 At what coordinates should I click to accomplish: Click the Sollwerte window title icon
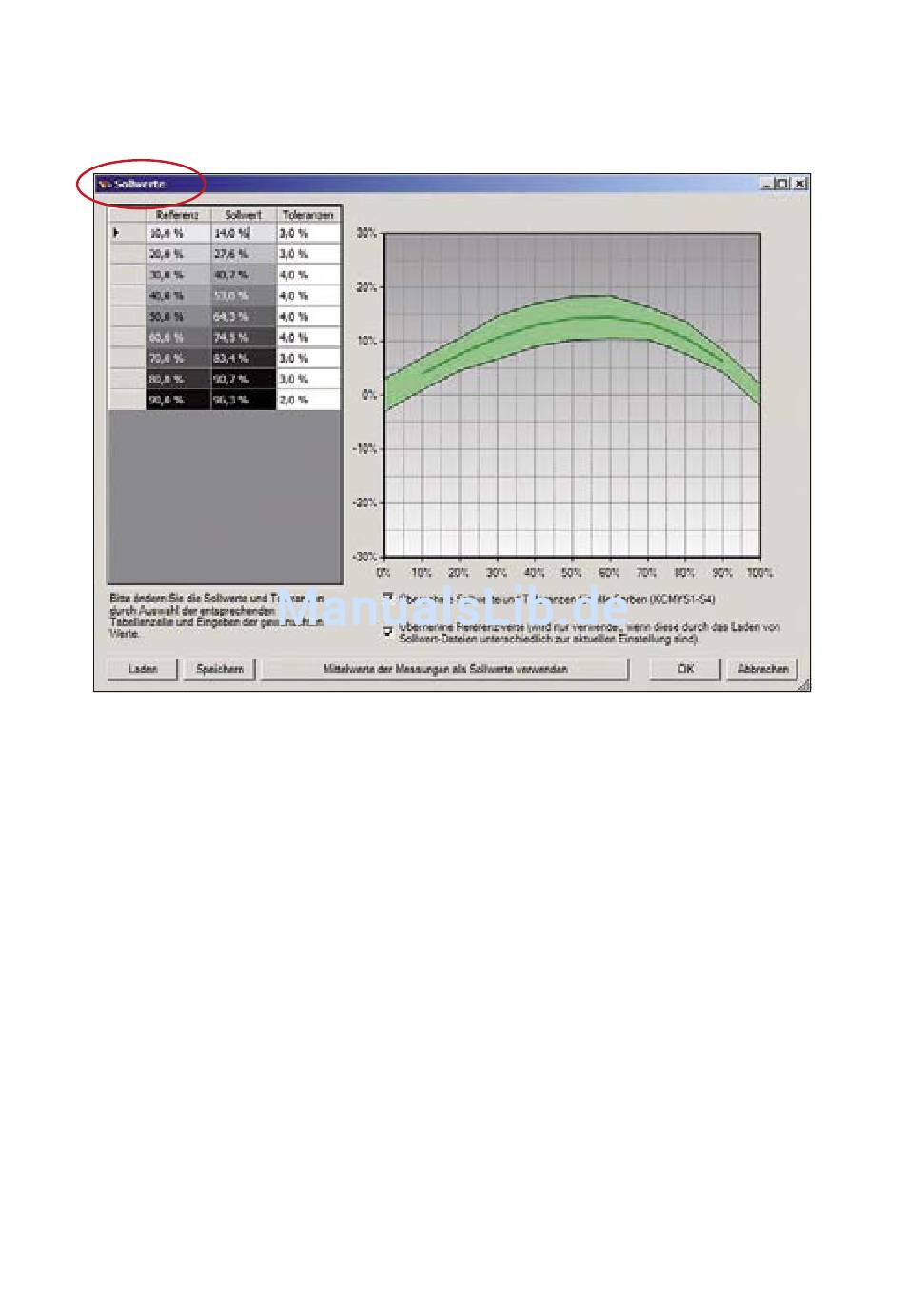[x=104, y=185]
